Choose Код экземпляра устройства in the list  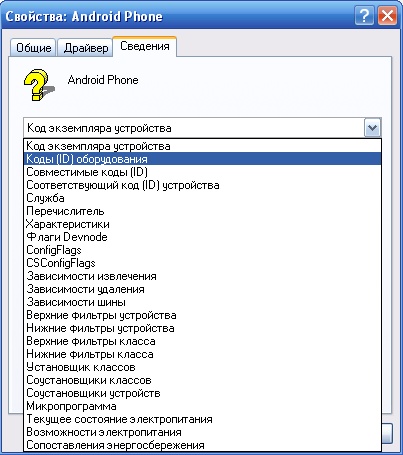(x=203, y=146)
